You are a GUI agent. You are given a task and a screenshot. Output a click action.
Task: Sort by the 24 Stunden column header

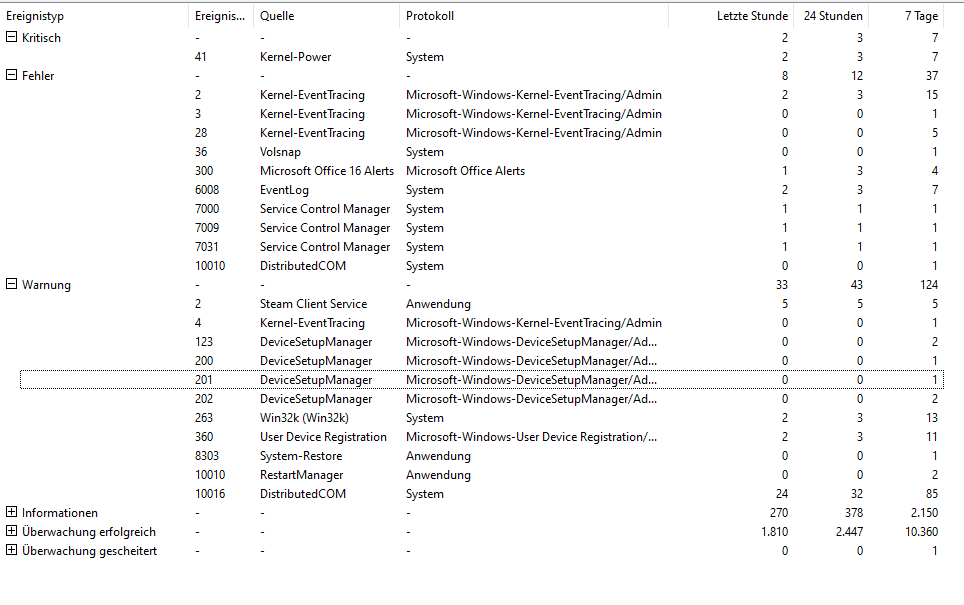point(832,16)
